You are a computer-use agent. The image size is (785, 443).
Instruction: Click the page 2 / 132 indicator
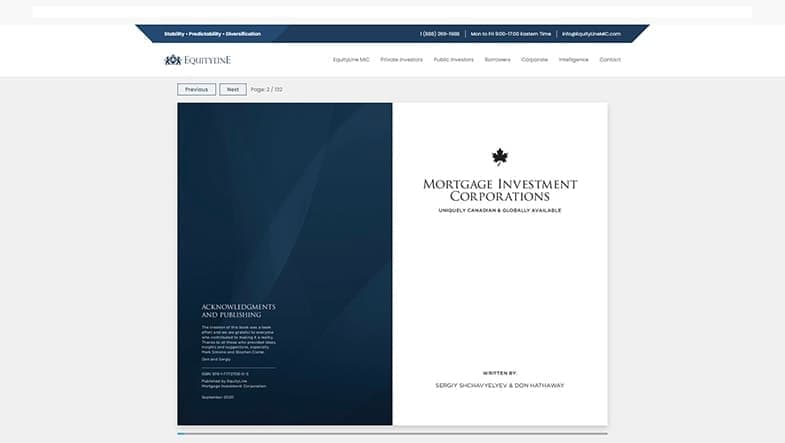tap(267, 89)
